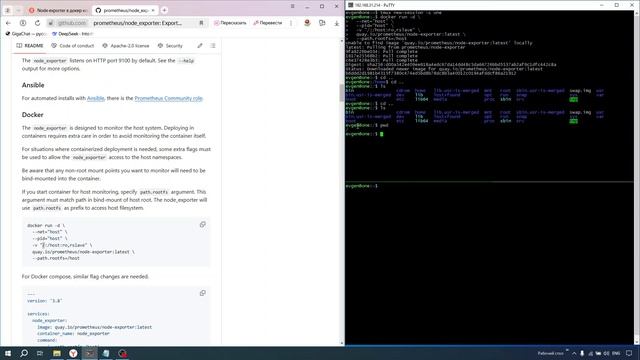Screen dimensions: 640x360
Task: Switch the ENG input language indicator
Action: click(x=616, y=353)
